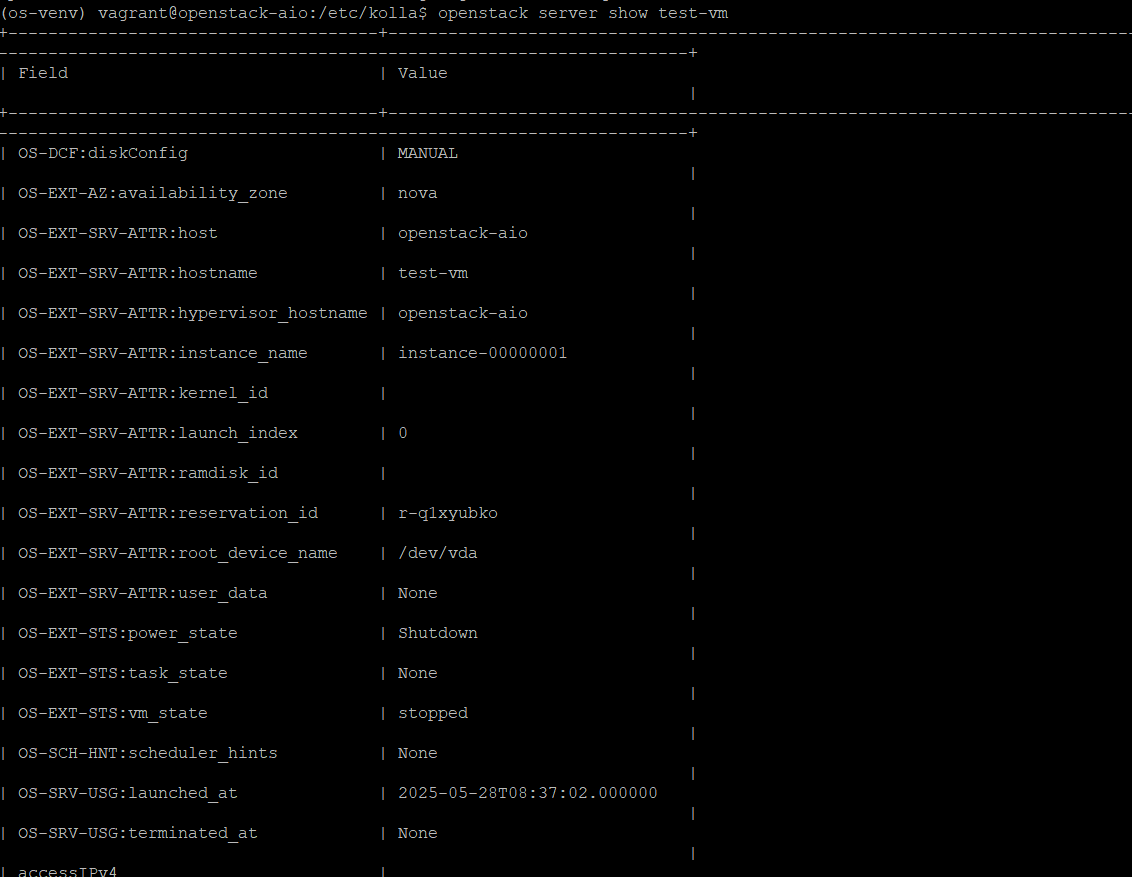
Task: Click None in the user_data row
Action: 417,593
